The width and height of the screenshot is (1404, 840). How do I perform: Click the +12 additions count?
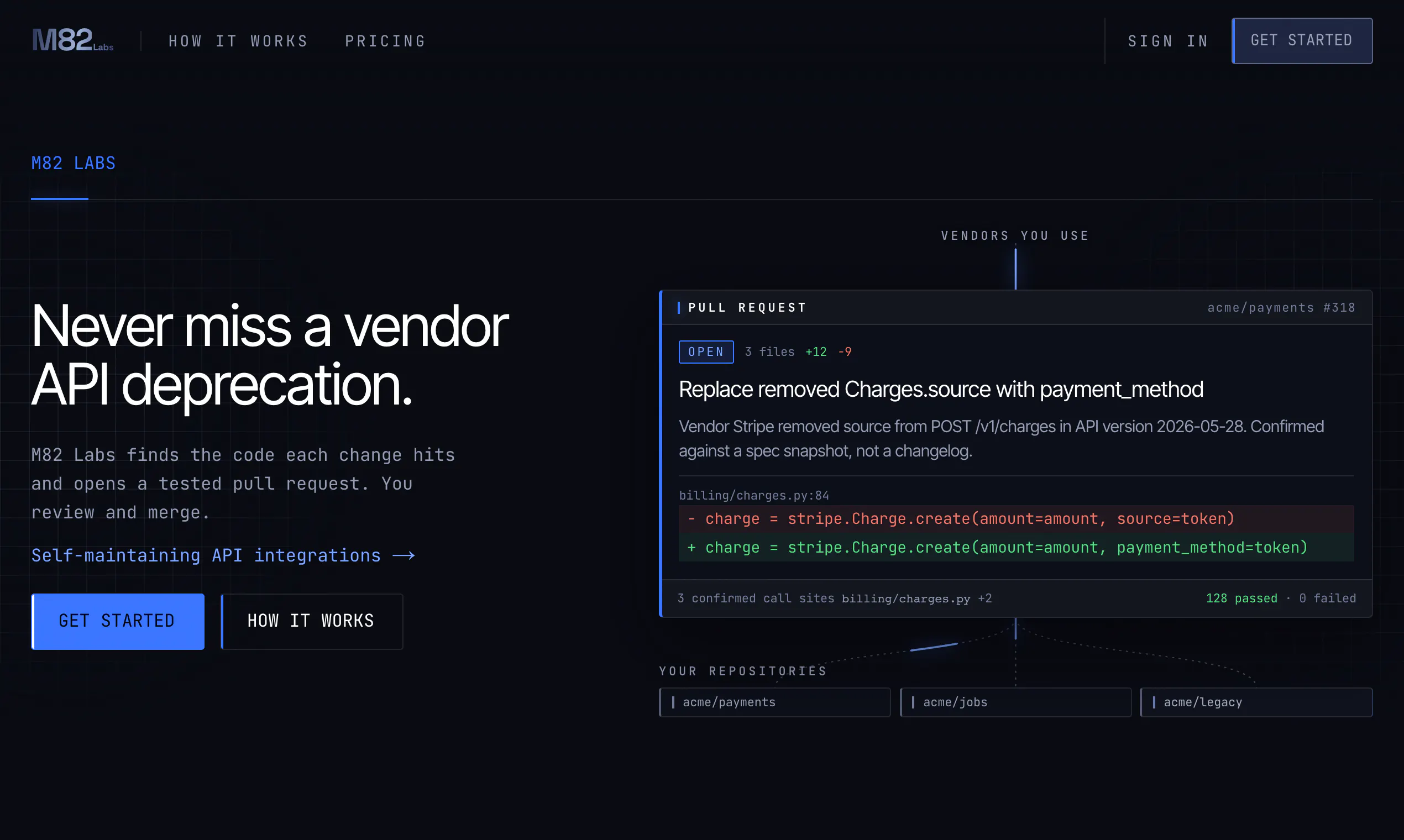(x=816, y=351)
